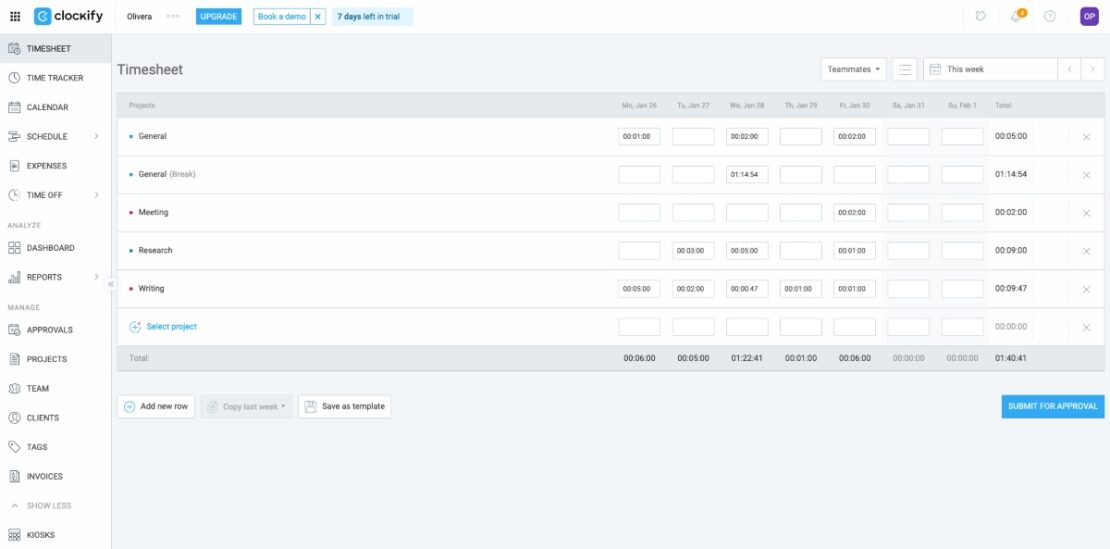This screenshot has width=1110, height=549.
Task: Click Submit for Approval button
Action: (1053, 406)
